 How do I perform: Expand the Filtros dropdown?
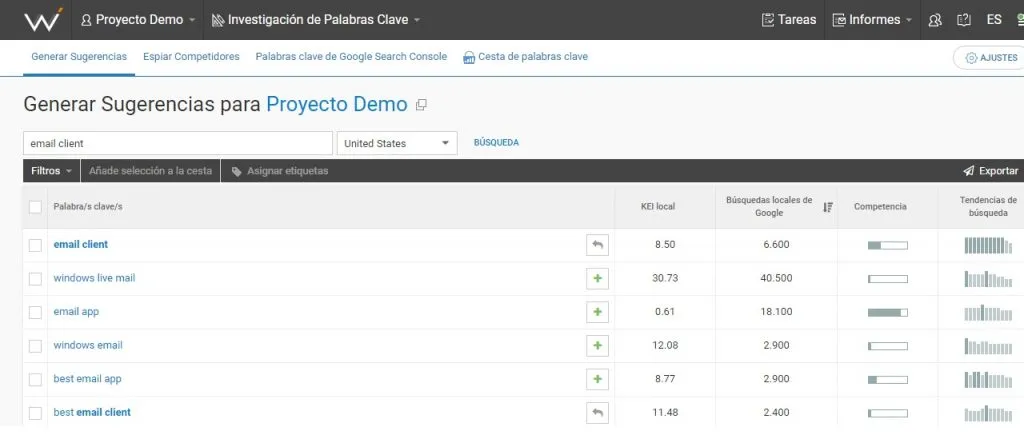tap(50, 171)
